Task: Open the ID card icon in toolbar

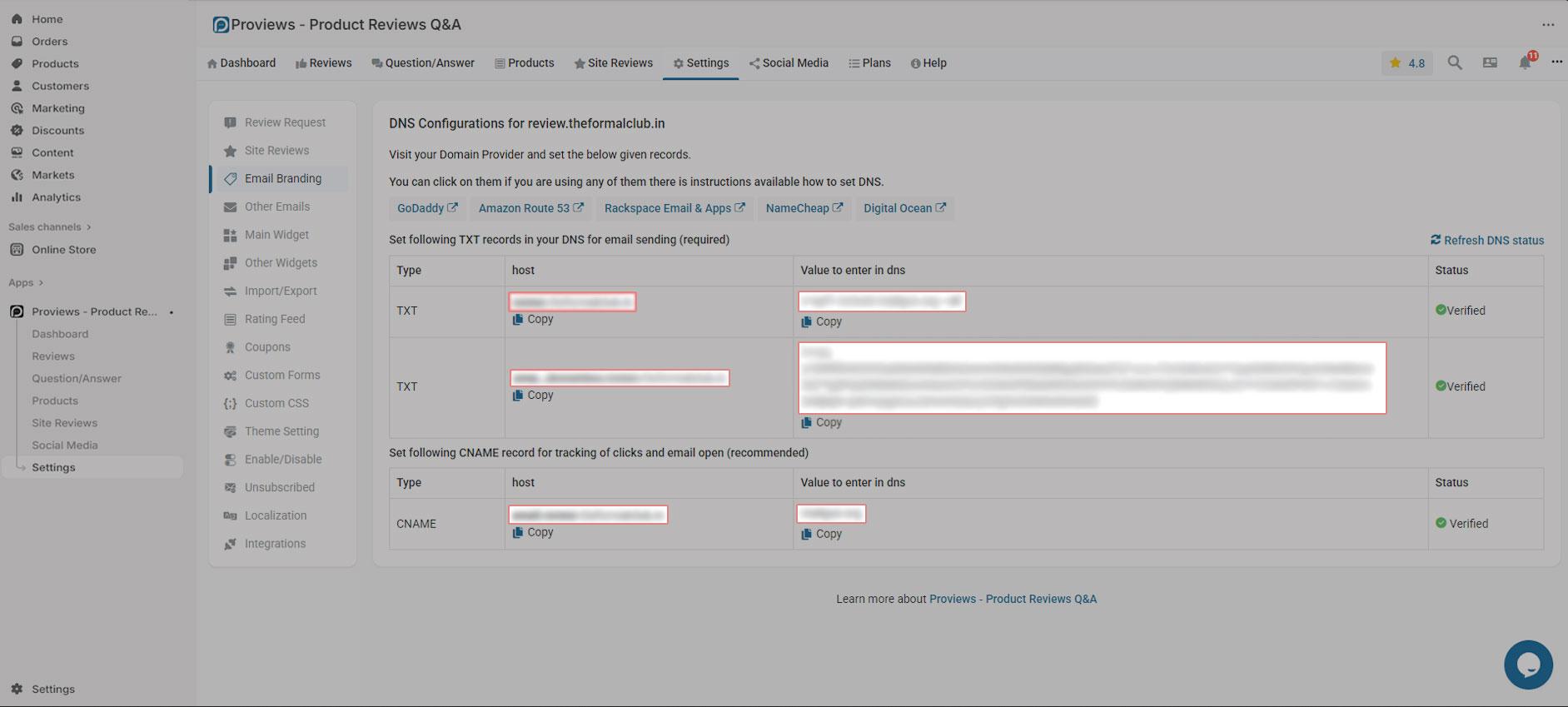Action: 1490,62
